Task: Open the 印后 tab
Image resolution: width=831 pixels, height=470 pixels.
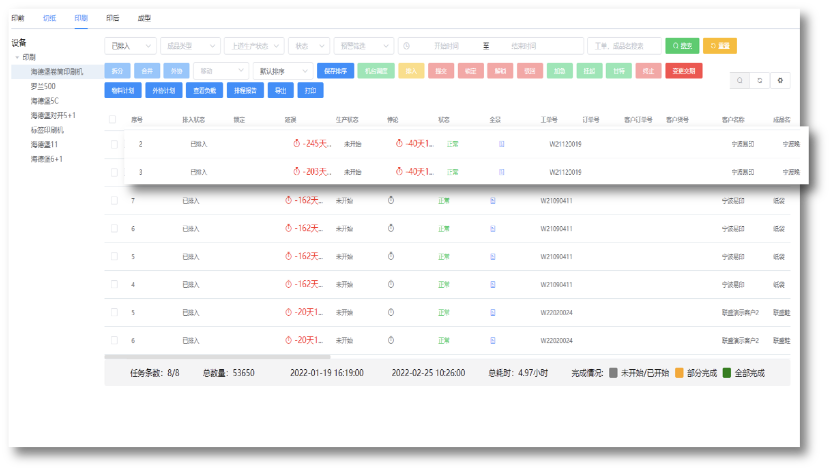Action: click(113, 18)
